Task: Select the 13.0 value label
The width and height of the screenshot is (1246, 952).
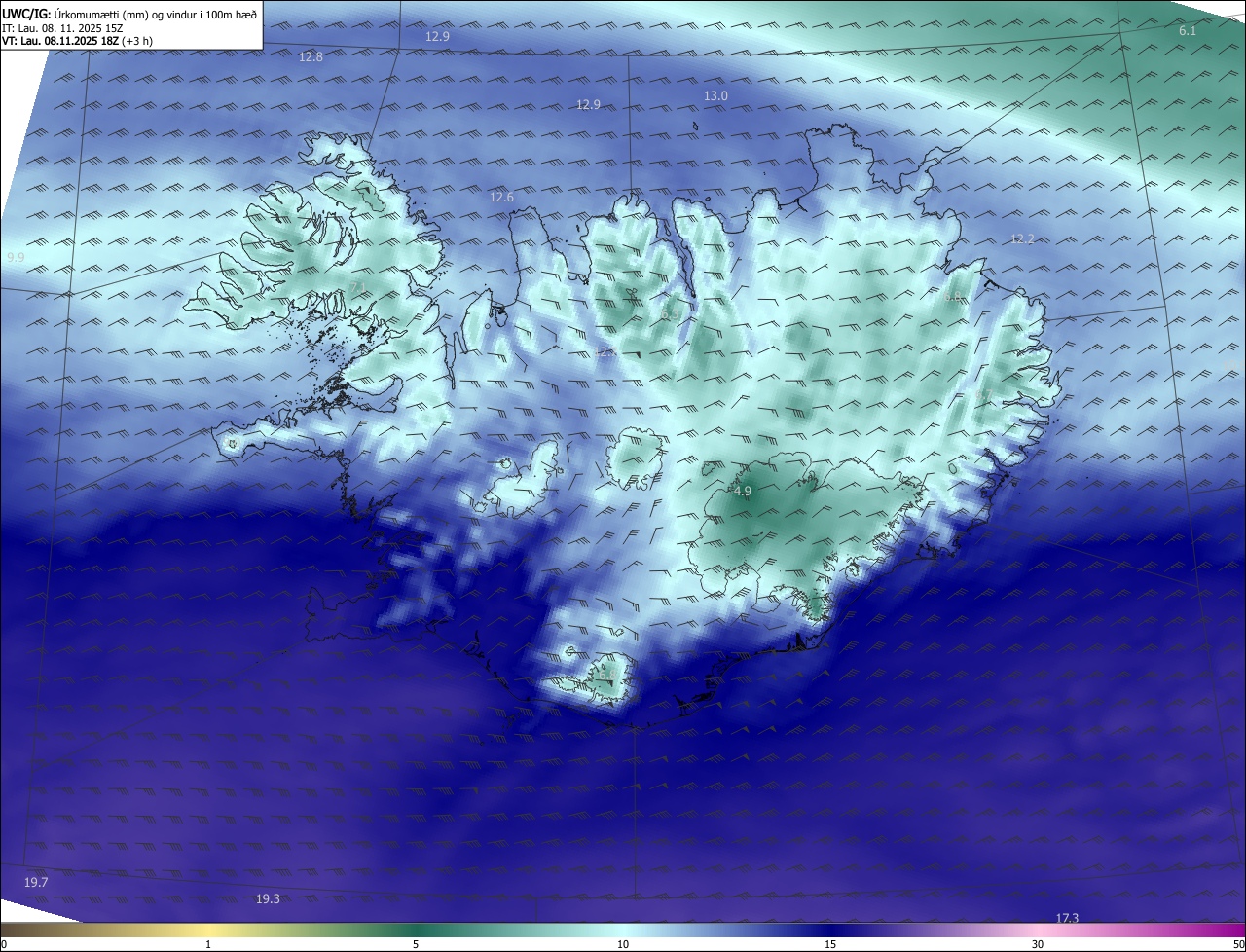Action: click(x=715, y=96)
